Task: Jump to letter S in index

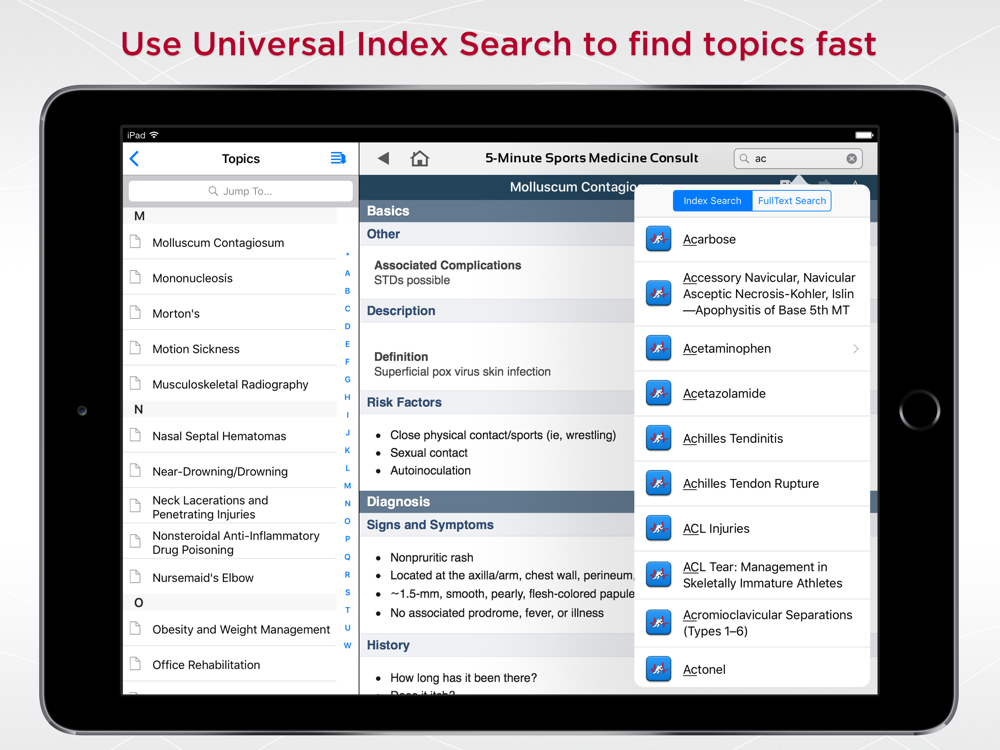Action: (348, 592)
